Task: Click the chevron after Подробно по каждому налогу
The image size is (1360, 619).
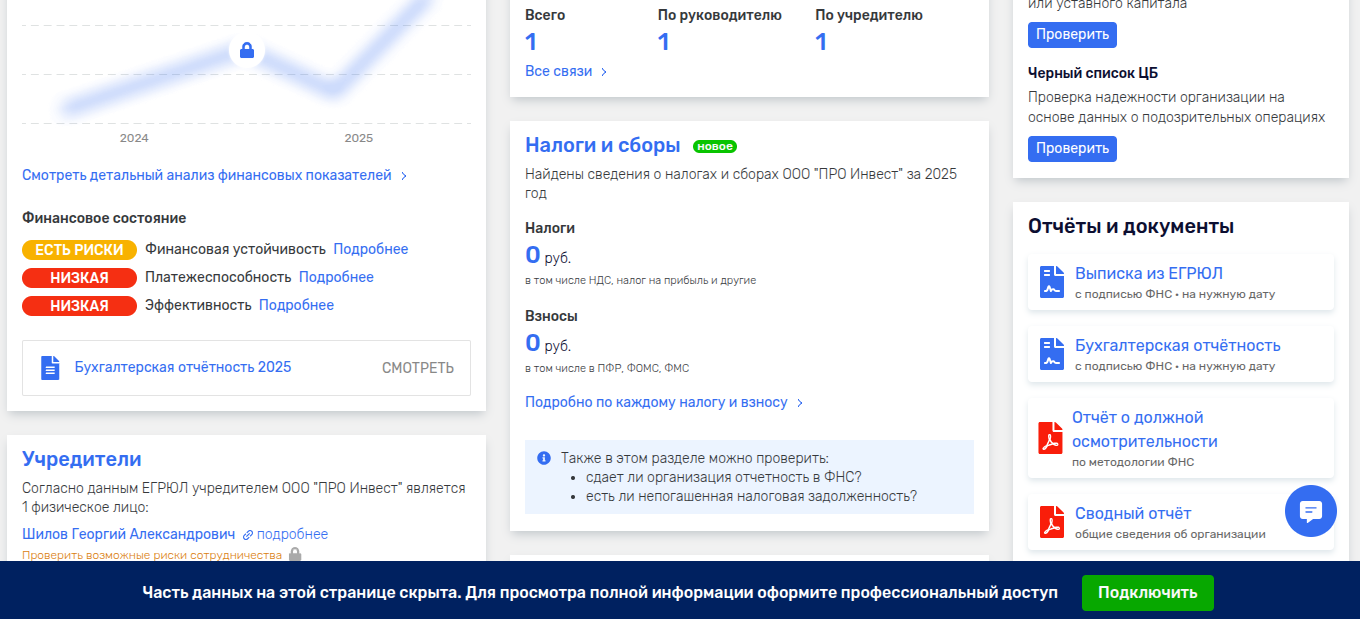Action: (x=800, y=403)
